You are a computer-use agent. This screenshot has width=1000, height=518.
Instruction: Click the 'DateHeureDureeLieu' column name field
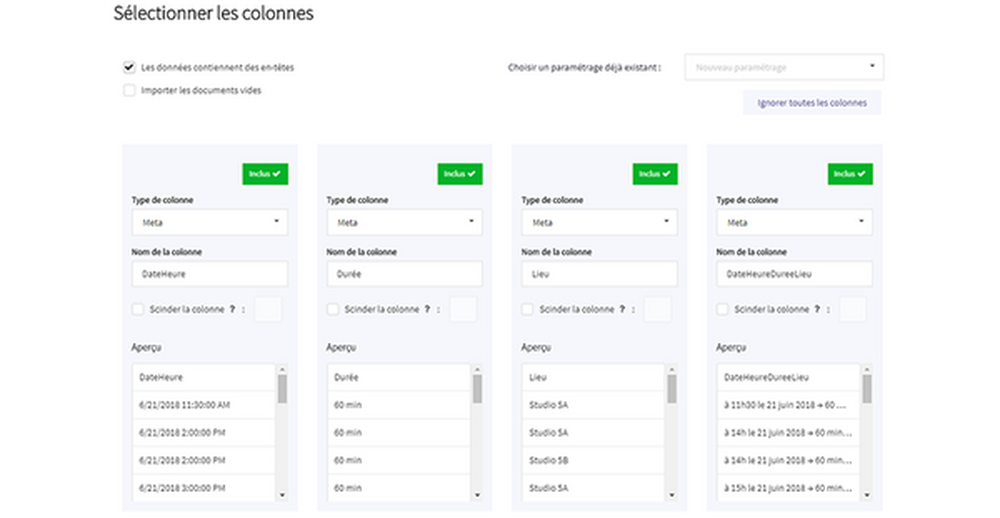794,274
